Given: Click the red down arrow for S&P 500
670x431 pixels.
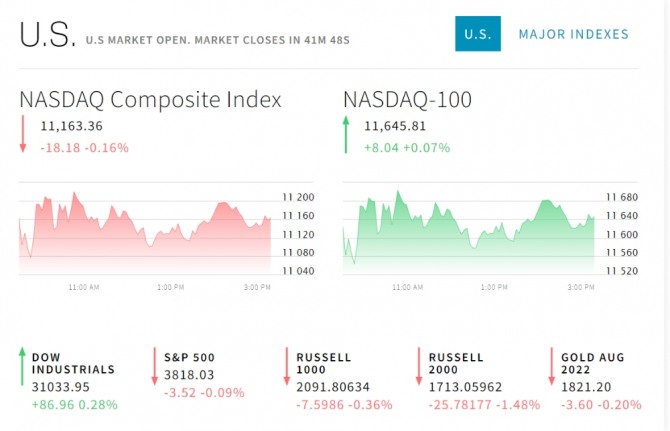Looking at the screenshot, I should click(x=155, y=366).
